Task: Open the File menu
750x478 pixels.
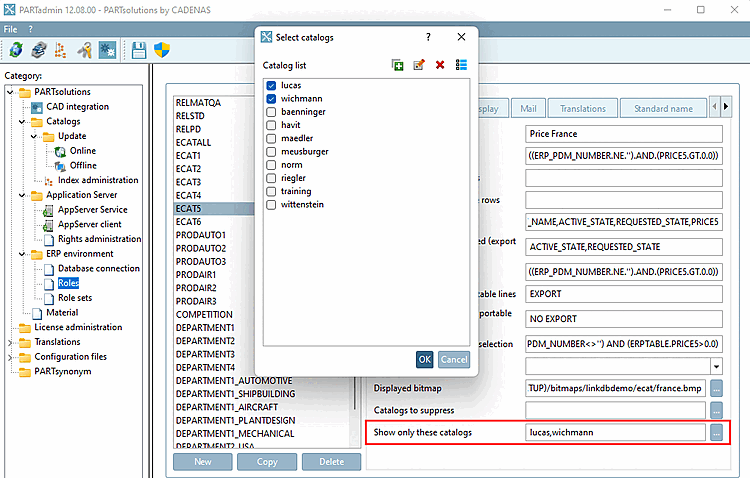Action: pyautogui.click(x=11, y=29)
